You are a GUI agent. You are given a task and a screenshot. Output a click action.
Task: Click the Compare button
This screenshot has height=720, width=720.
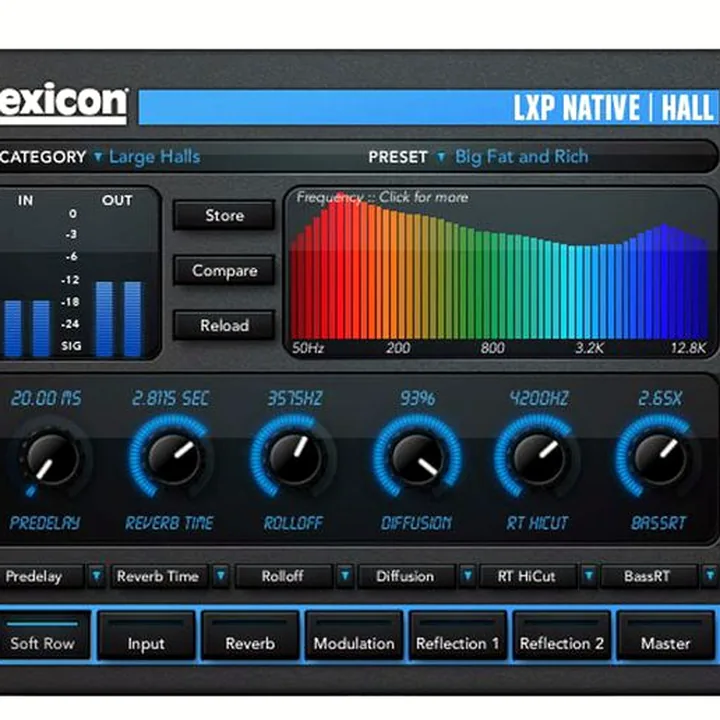(224, 270)
